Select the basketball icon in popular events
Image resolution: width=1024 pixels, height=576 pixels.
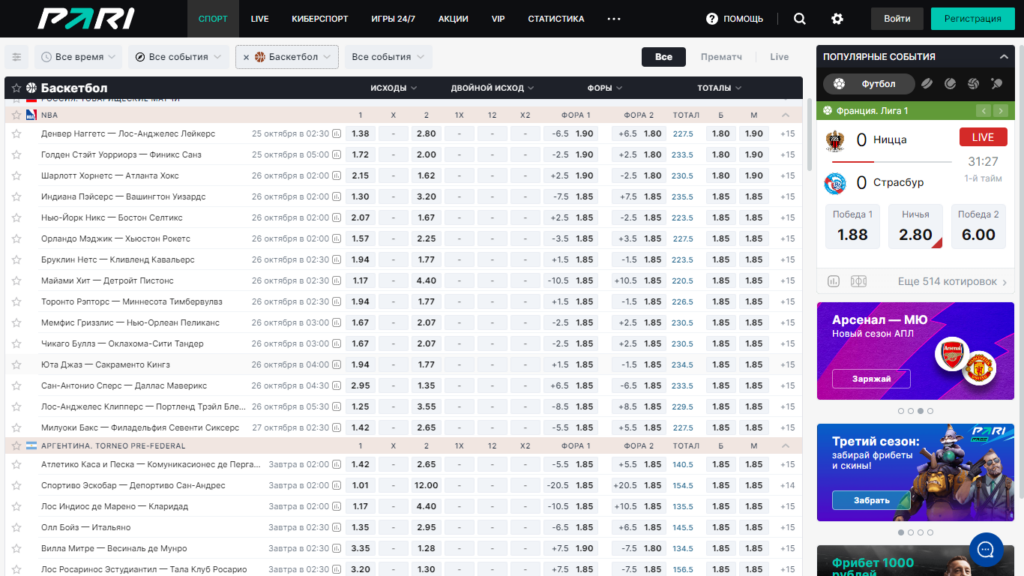coord(973,84)
